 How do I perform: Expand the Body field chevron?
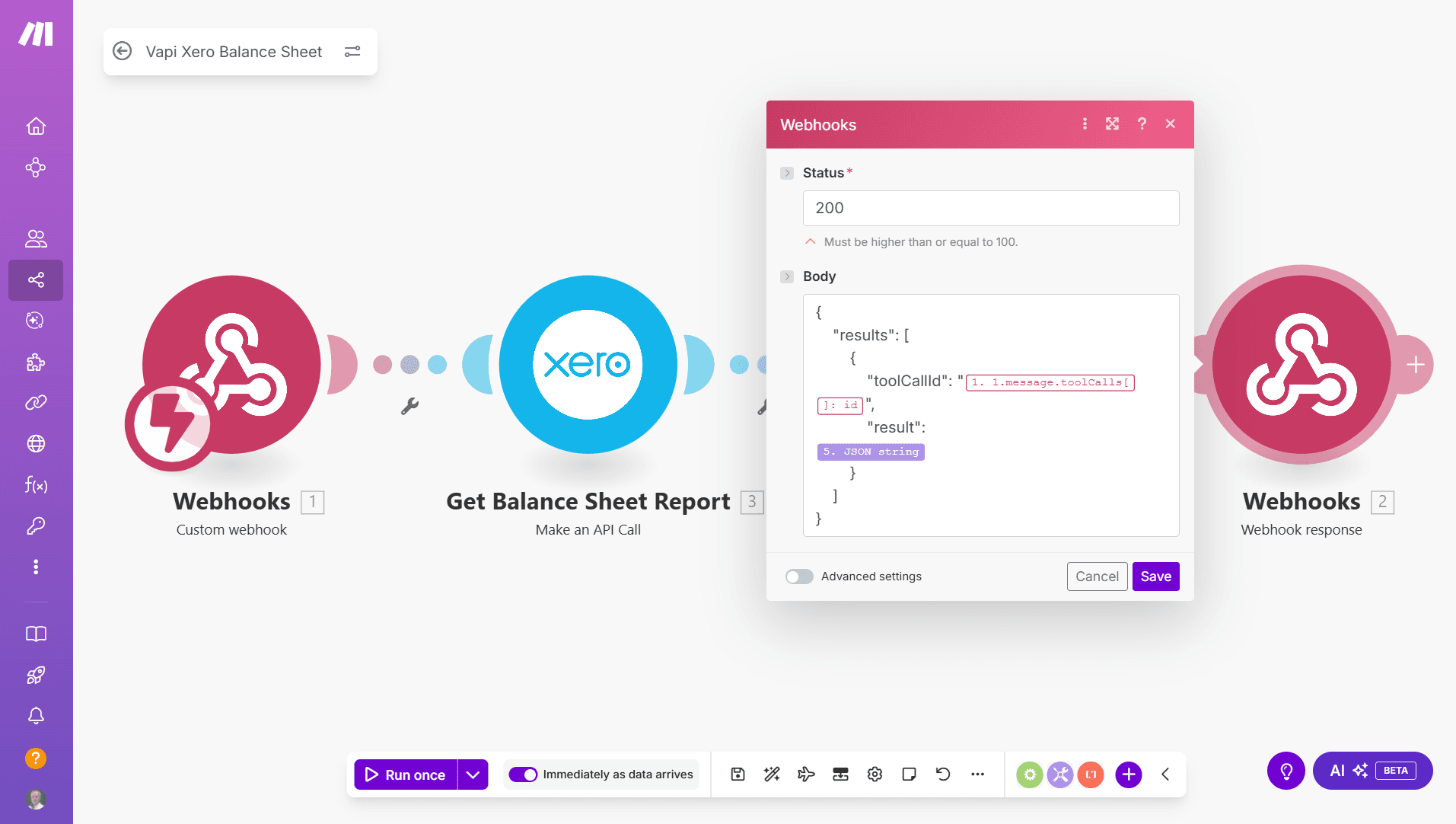(787, 276)
